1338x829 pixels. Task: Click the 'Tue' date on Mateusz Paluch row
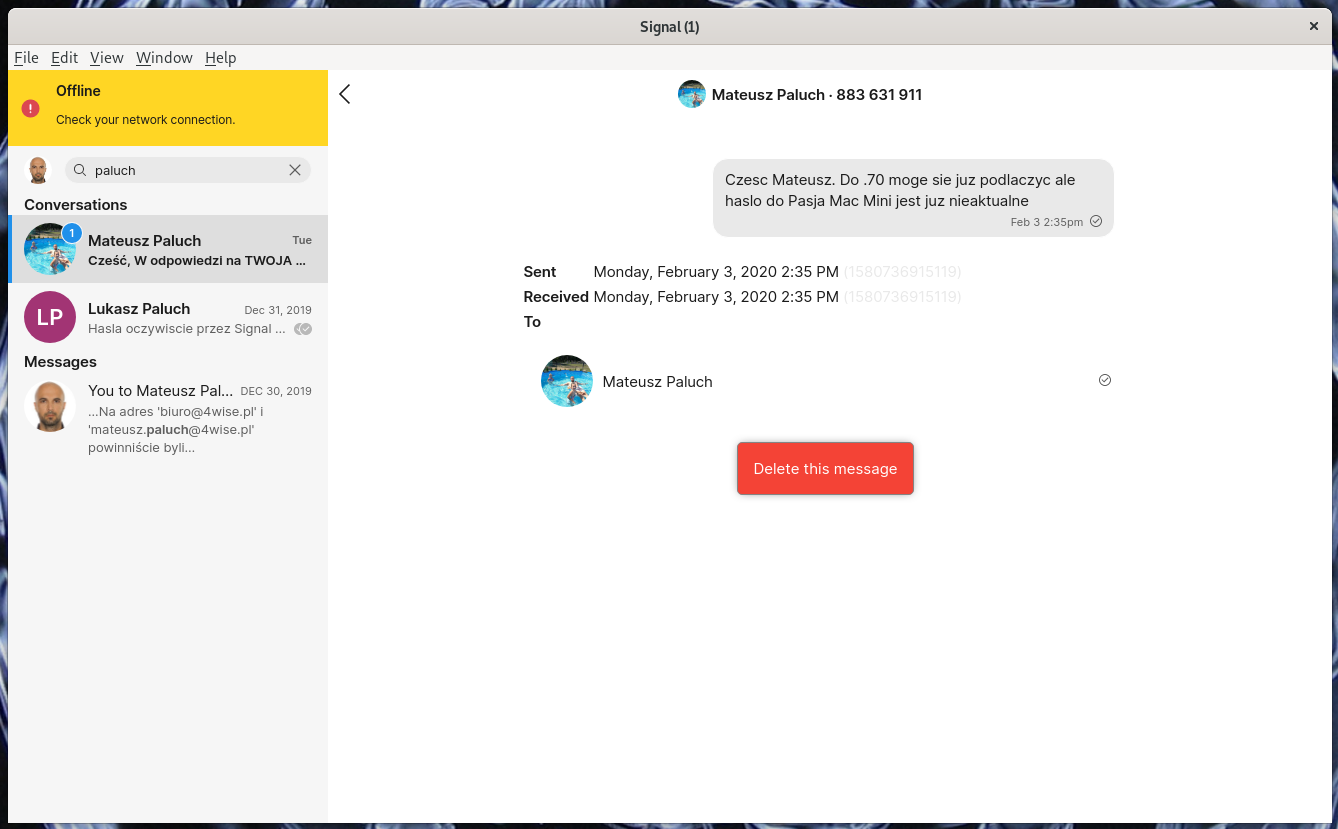click(302, 240)
